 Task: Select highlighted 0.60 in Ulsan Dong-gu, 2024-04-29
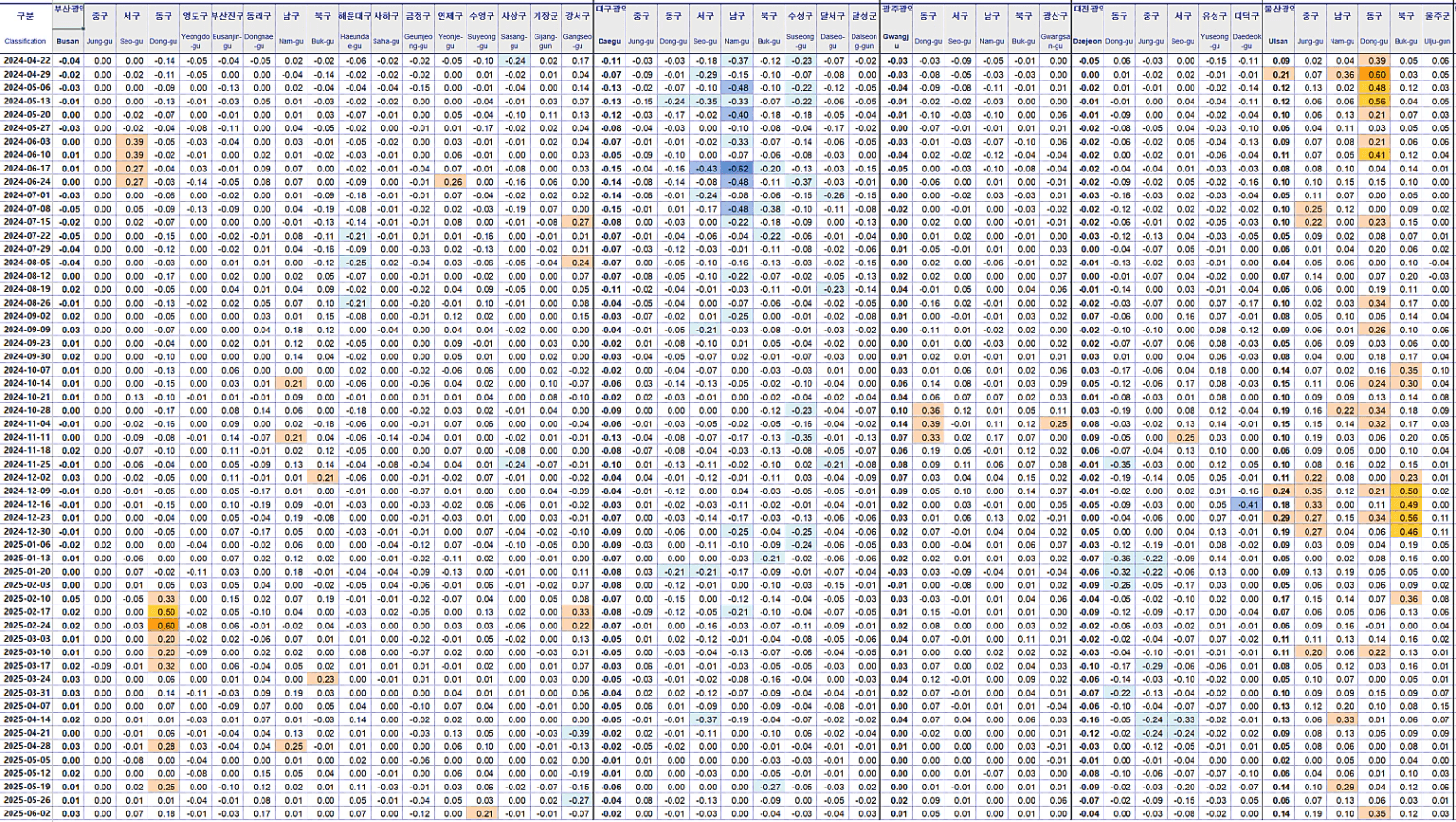click(x=1374, y=74)
